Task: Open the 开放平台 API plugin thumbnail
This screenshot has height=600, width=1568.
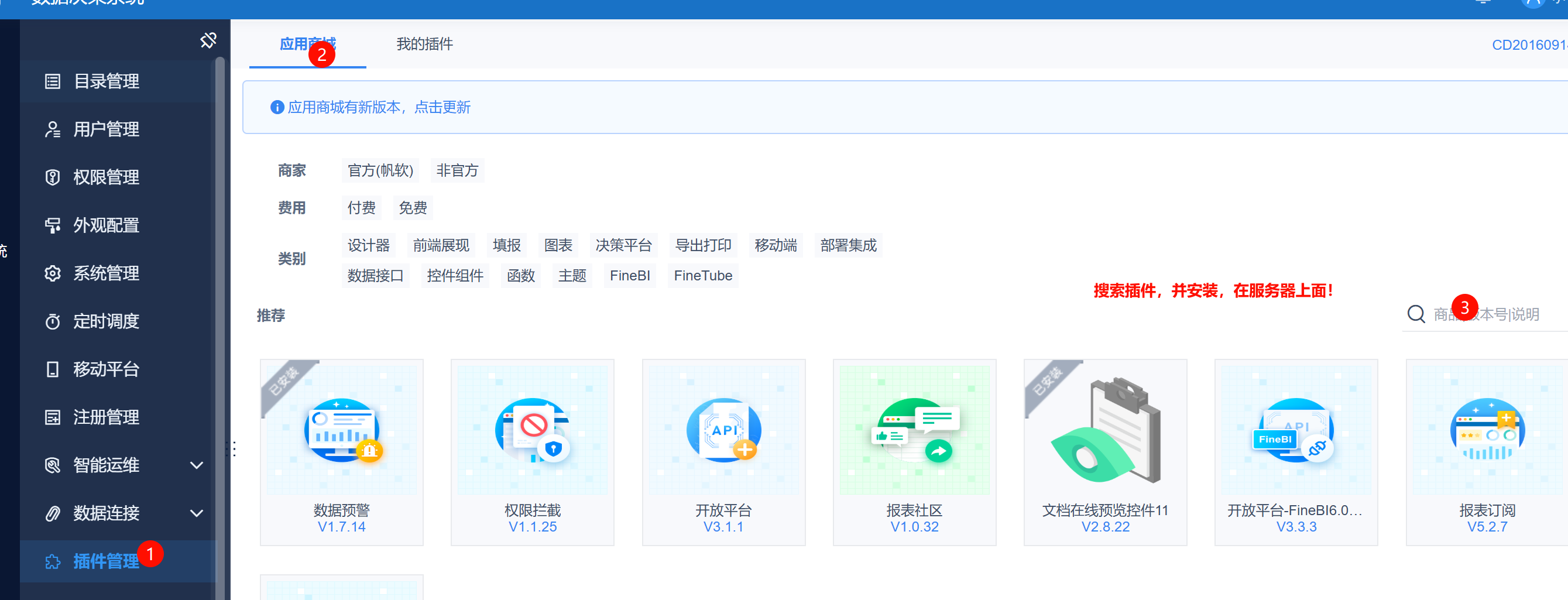Action: (724, 430)
